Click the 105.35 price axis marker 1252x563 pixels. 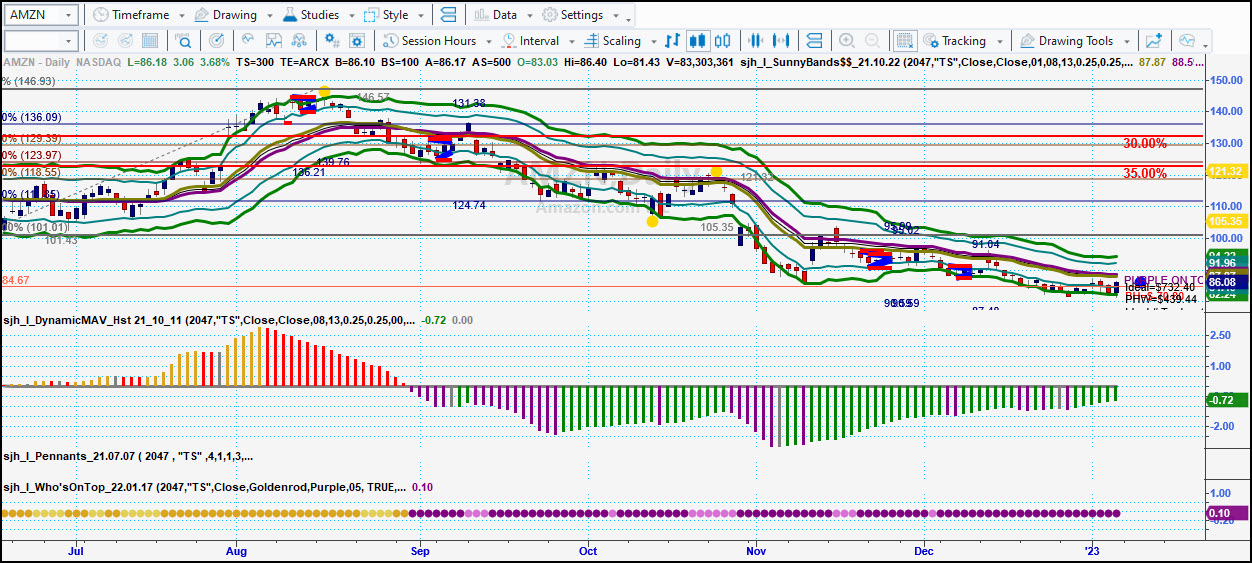1225,221
